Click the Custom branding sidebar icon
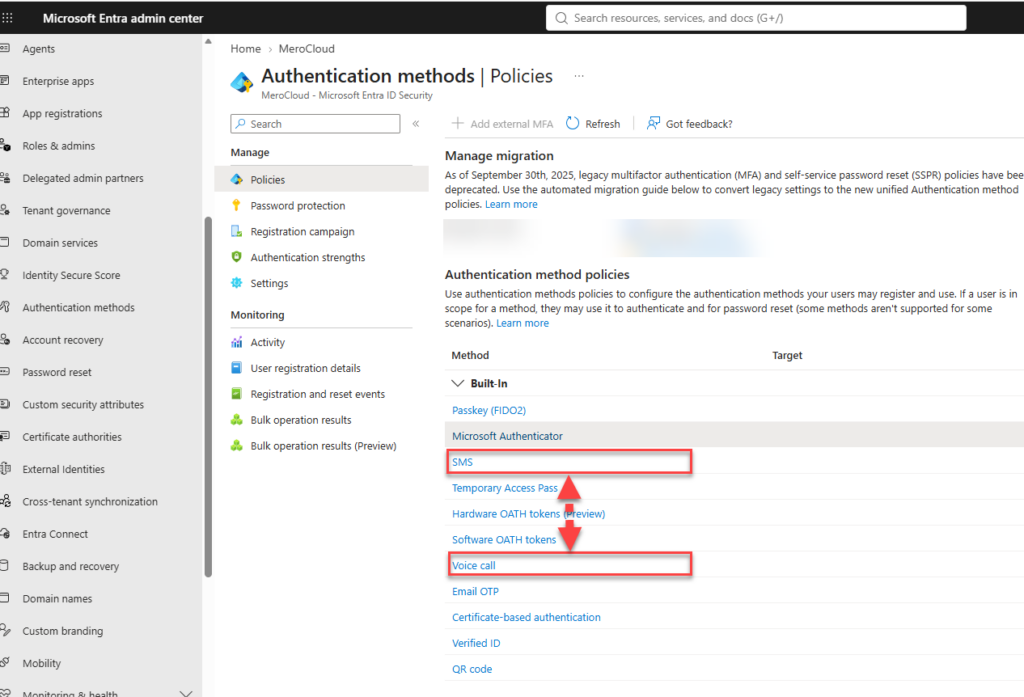The width and height of the screenshot is (1024, 697). coord(5,631)
